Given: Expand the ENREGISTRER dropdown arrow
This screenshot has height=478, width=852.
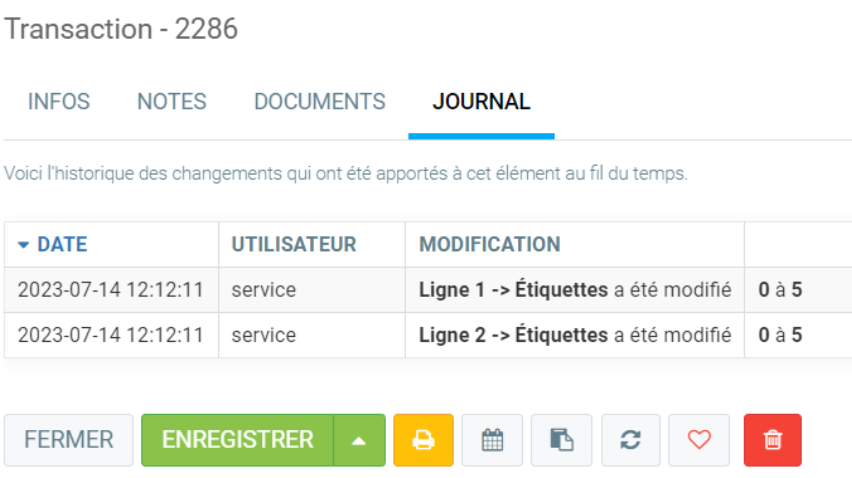Looking at the screenshot, I should coord(359,440).
